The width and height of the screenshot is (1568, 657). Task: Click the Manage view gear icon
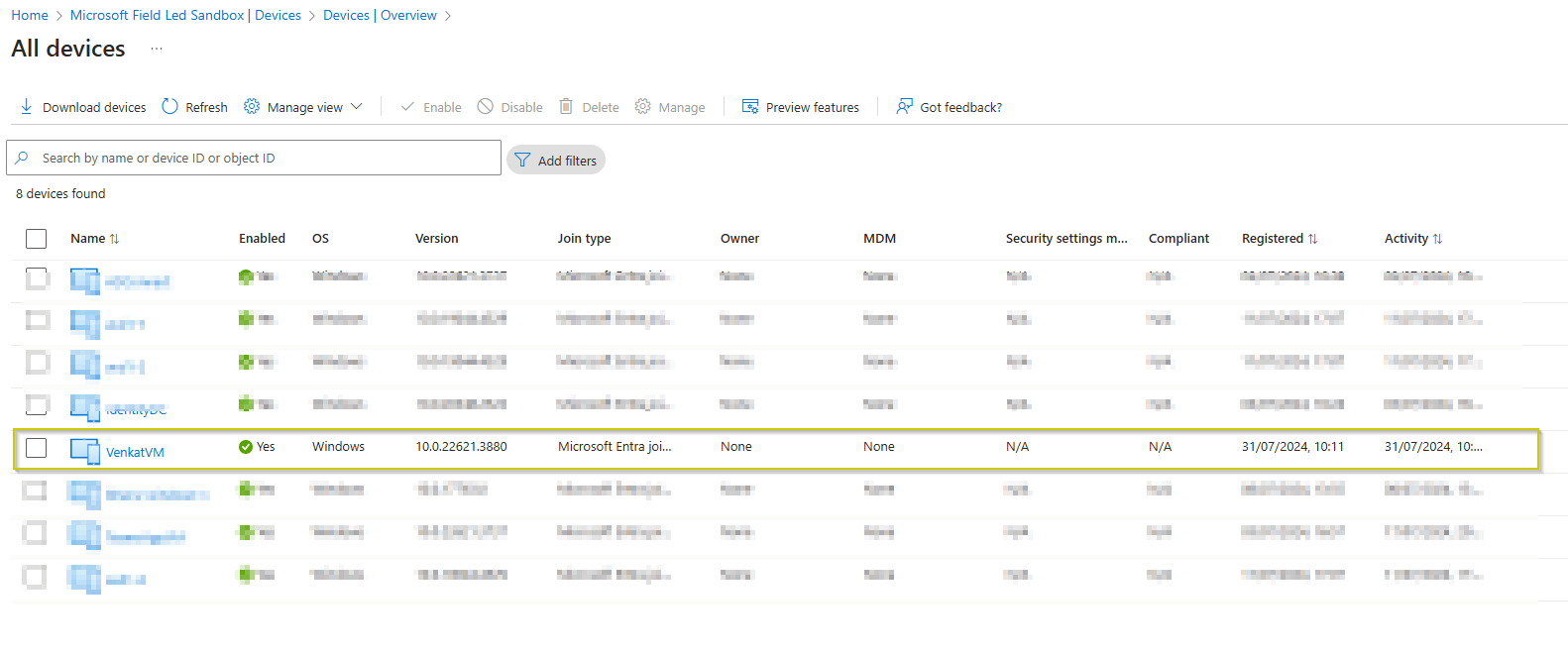pos(252,106)
